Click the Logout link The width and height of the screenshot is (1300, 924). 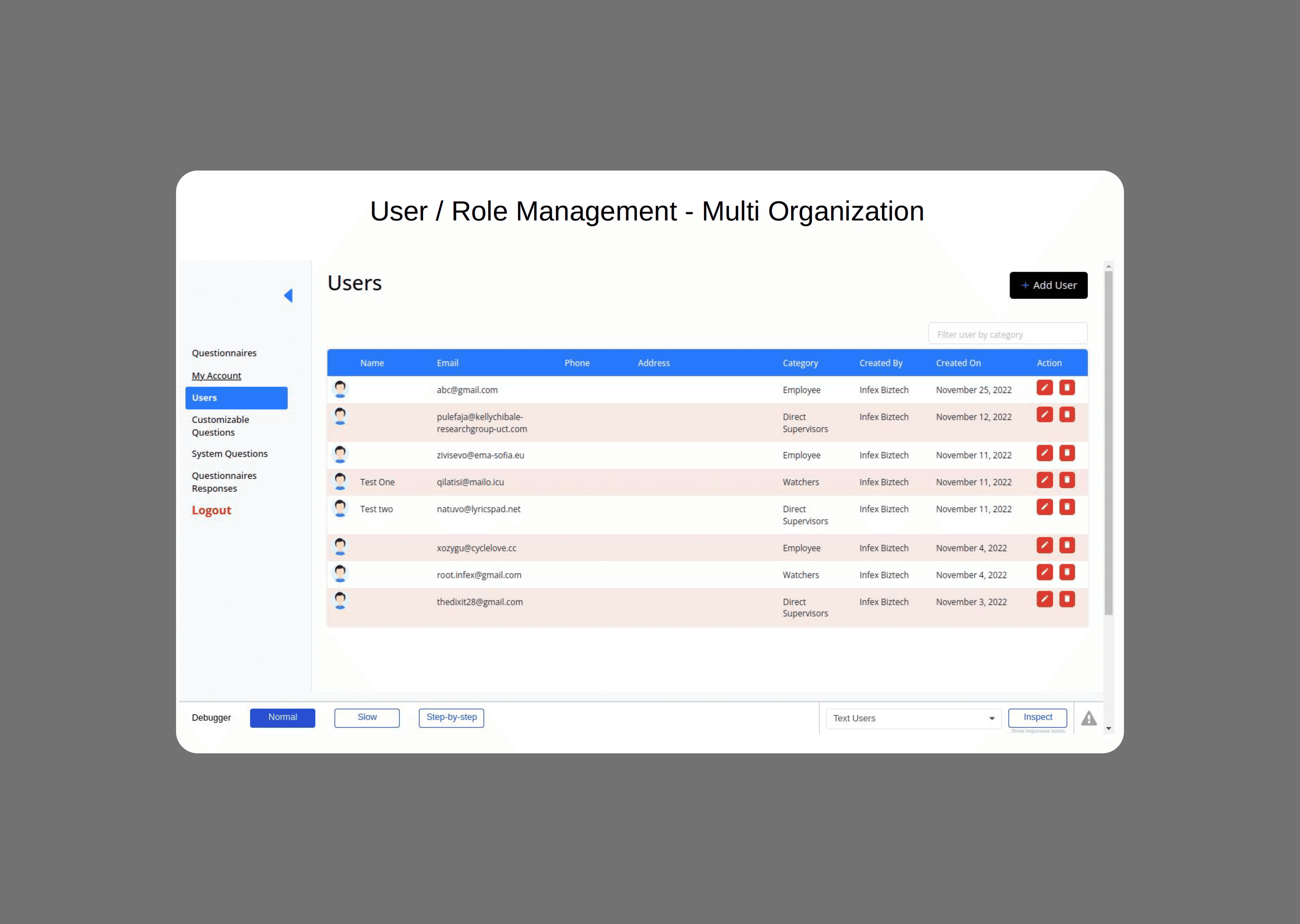tap(211, 510)
